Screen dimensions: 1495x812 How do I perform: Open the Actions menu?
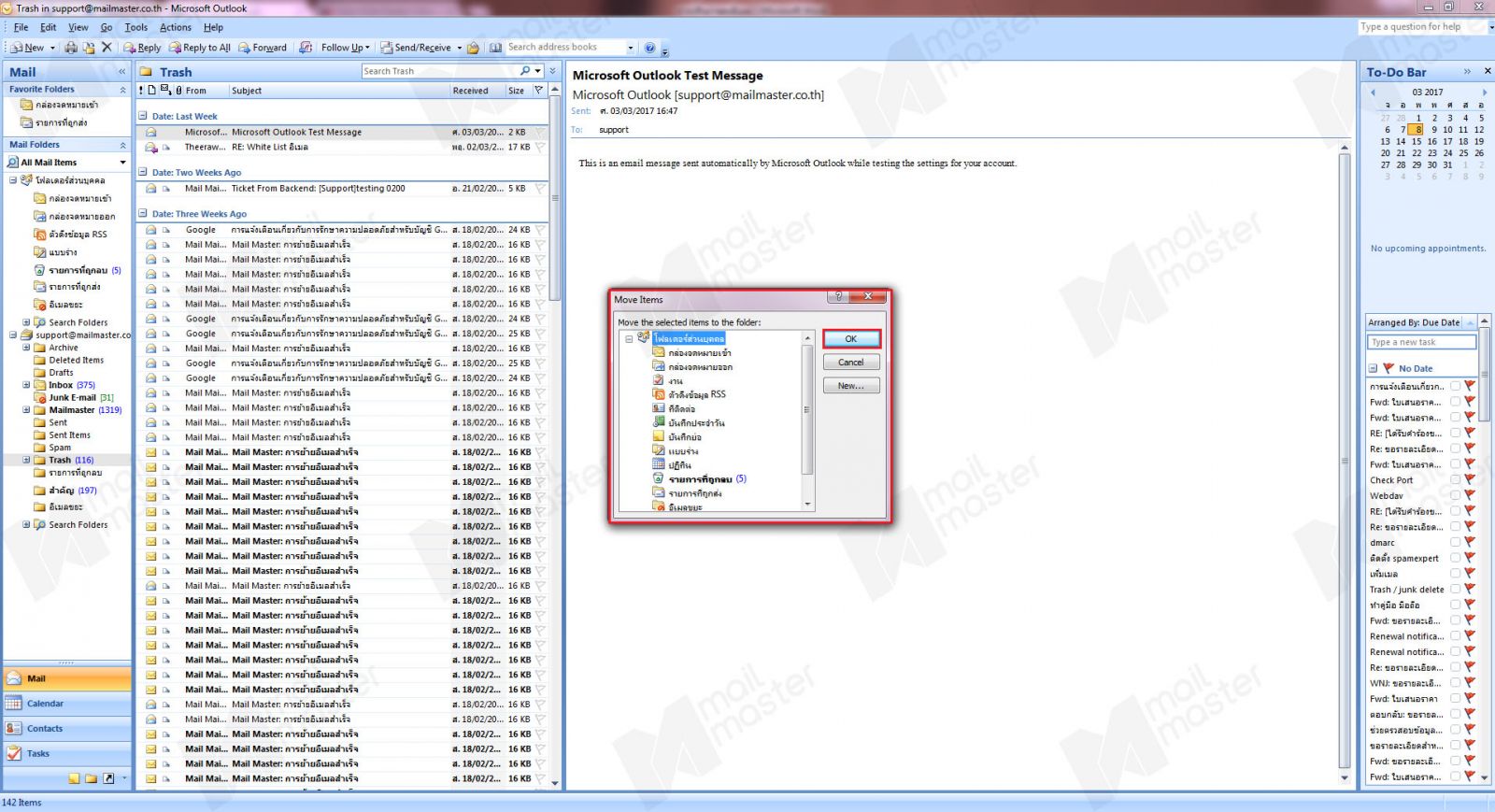[x=176, y=27]
